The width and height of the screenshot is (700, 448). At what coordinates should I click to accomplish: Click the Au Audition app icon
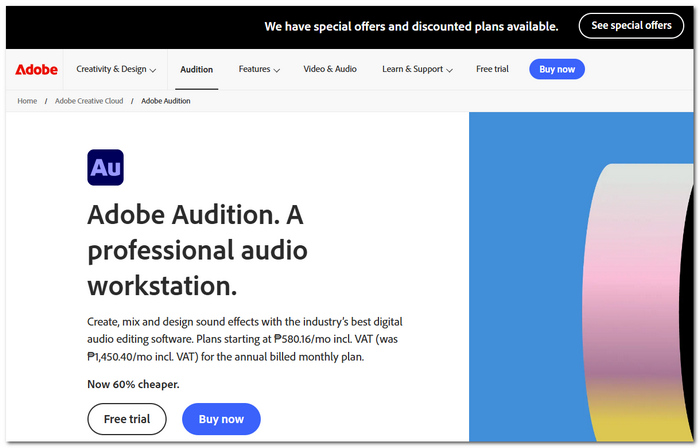click(105, 167)
